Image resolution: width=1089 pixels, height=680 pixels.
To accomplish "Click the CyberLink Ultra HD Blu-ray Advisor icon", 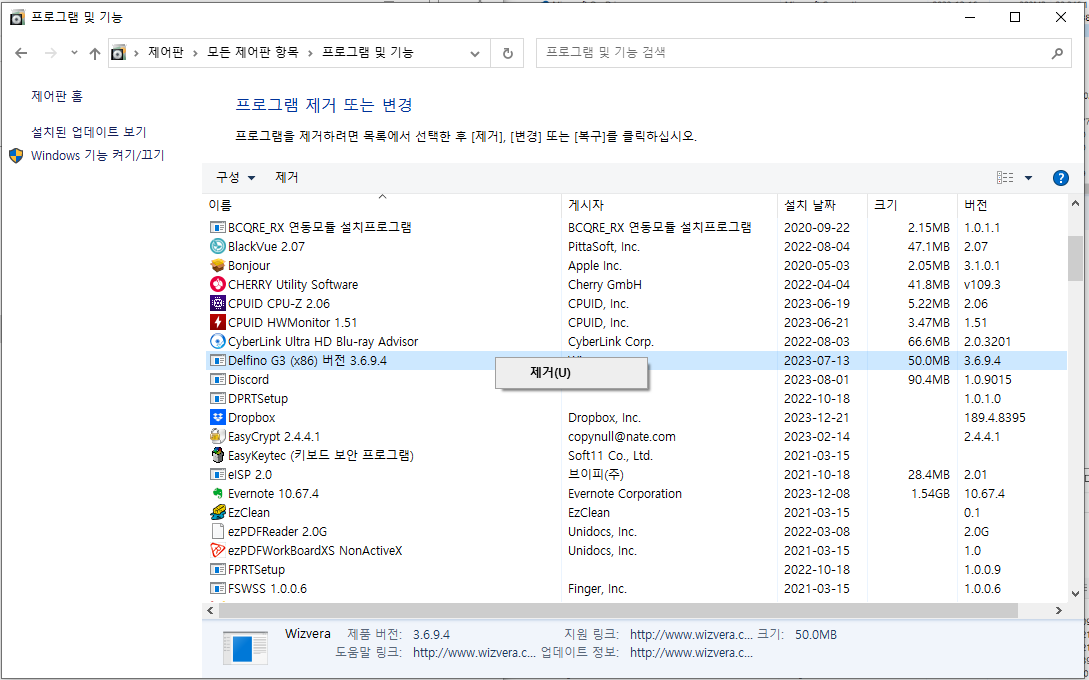I will click(218, 342).
